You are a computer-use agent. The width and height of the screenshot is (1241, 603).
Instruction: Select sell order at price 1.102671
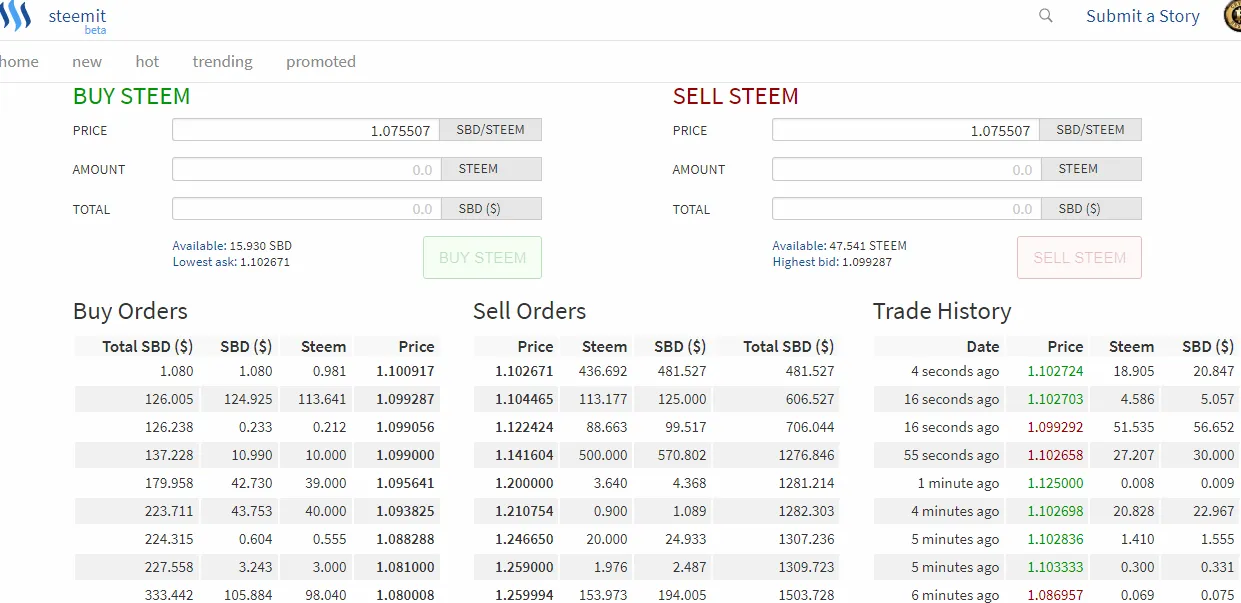coord(657,371)
